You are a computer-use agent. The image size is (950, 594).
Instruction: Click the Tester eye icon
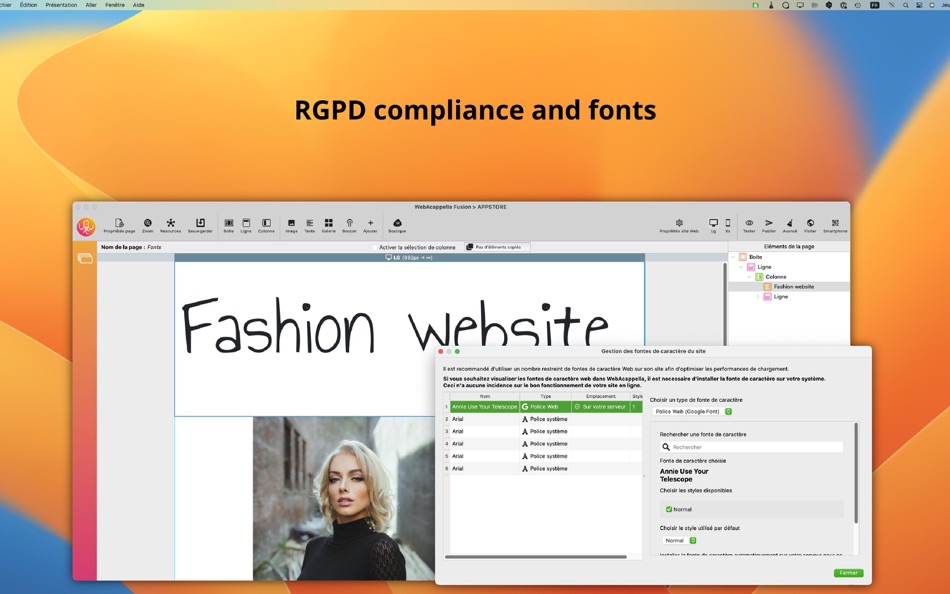pyautogui.click(x=749, y=225)
